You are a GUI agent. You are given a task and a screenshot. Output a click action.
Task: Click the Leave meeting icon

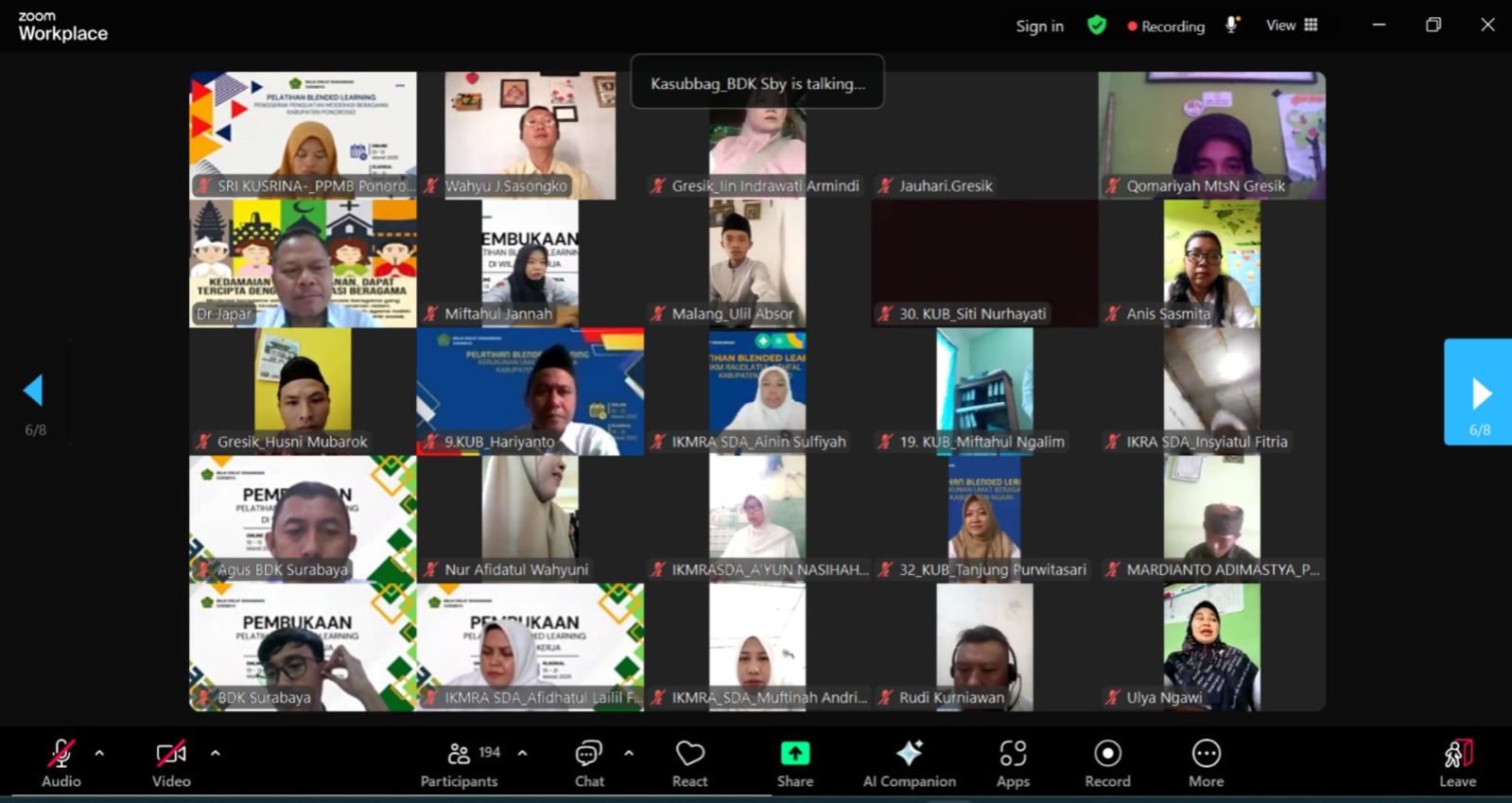click(x=1457, y=754)
